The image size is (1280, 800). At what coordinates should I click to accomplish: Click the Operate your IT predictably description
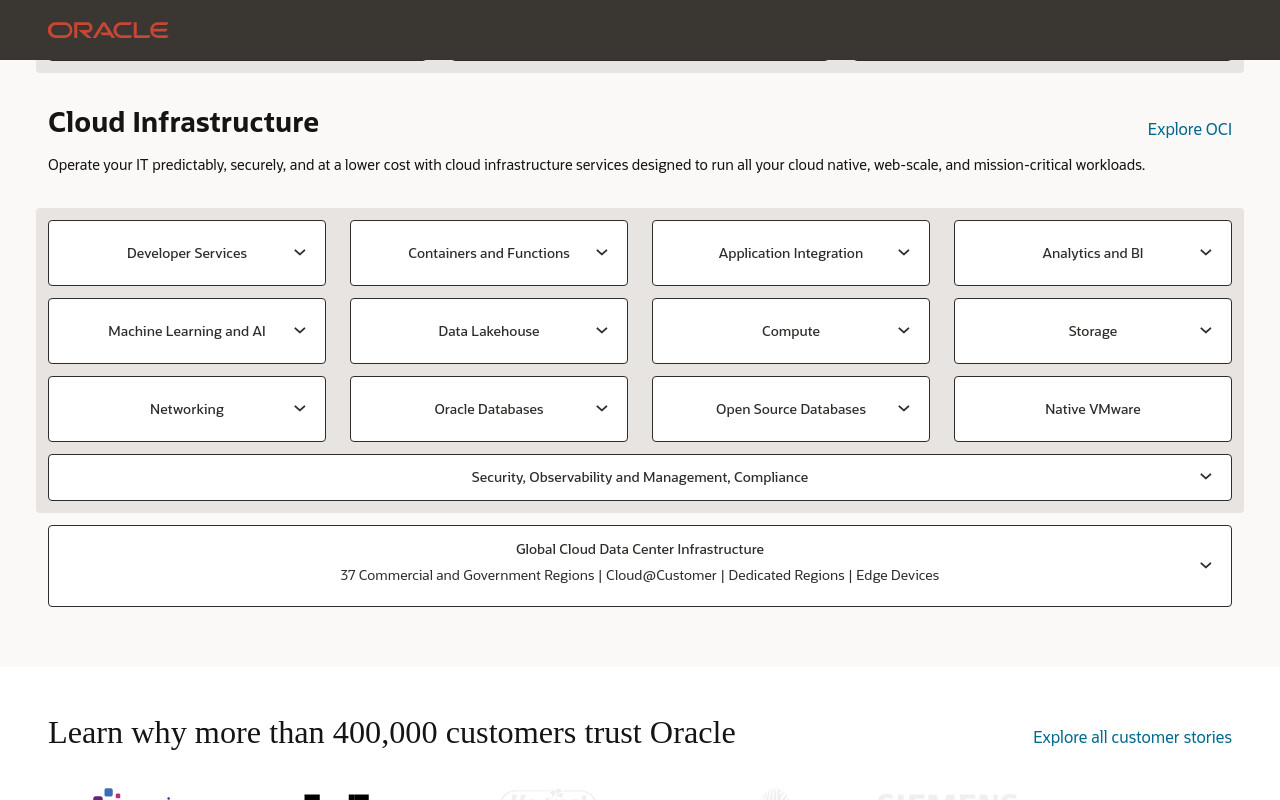[x=596, y=165]
